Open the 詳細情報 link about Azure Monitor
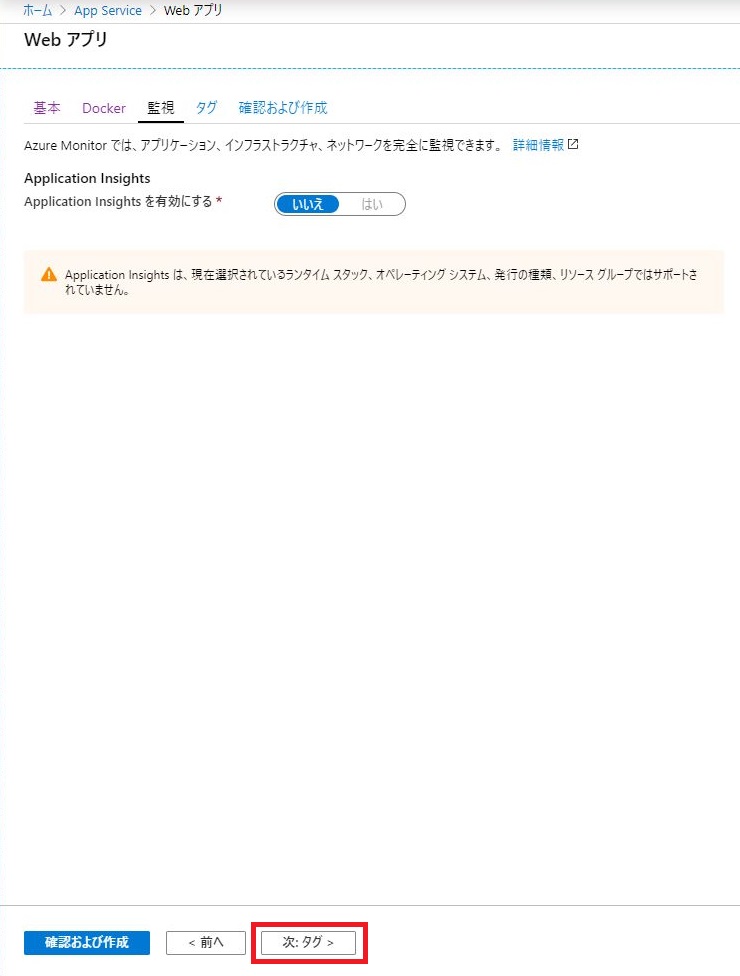This screenshot has width=740, height=976. [x=538, y=145]
